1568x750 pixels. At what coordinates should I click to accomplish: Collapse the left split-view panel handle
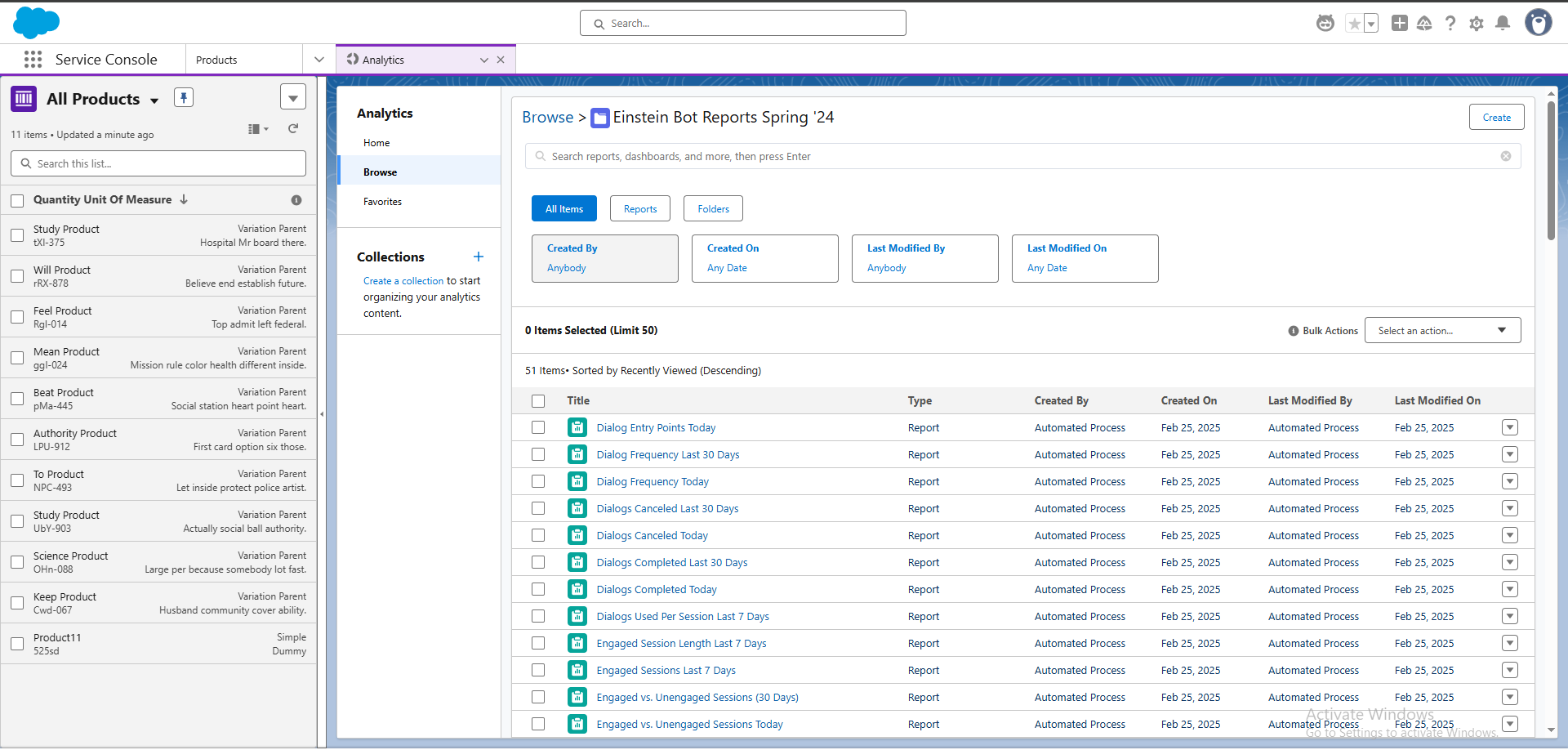pyautogui.click(x=322, y=414)
